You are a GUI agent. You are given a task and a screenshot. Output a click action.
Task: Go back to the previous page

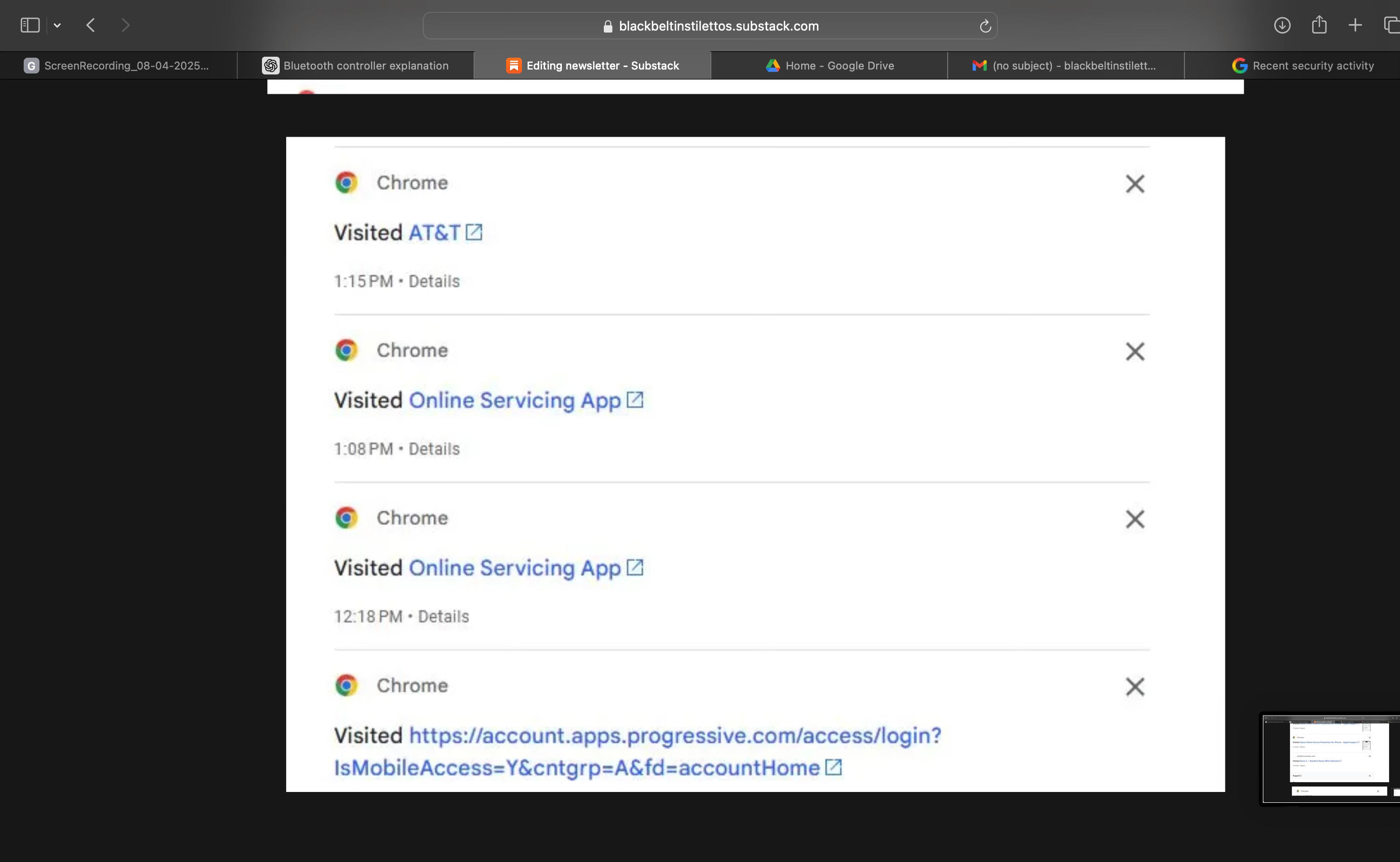(91, 25)
